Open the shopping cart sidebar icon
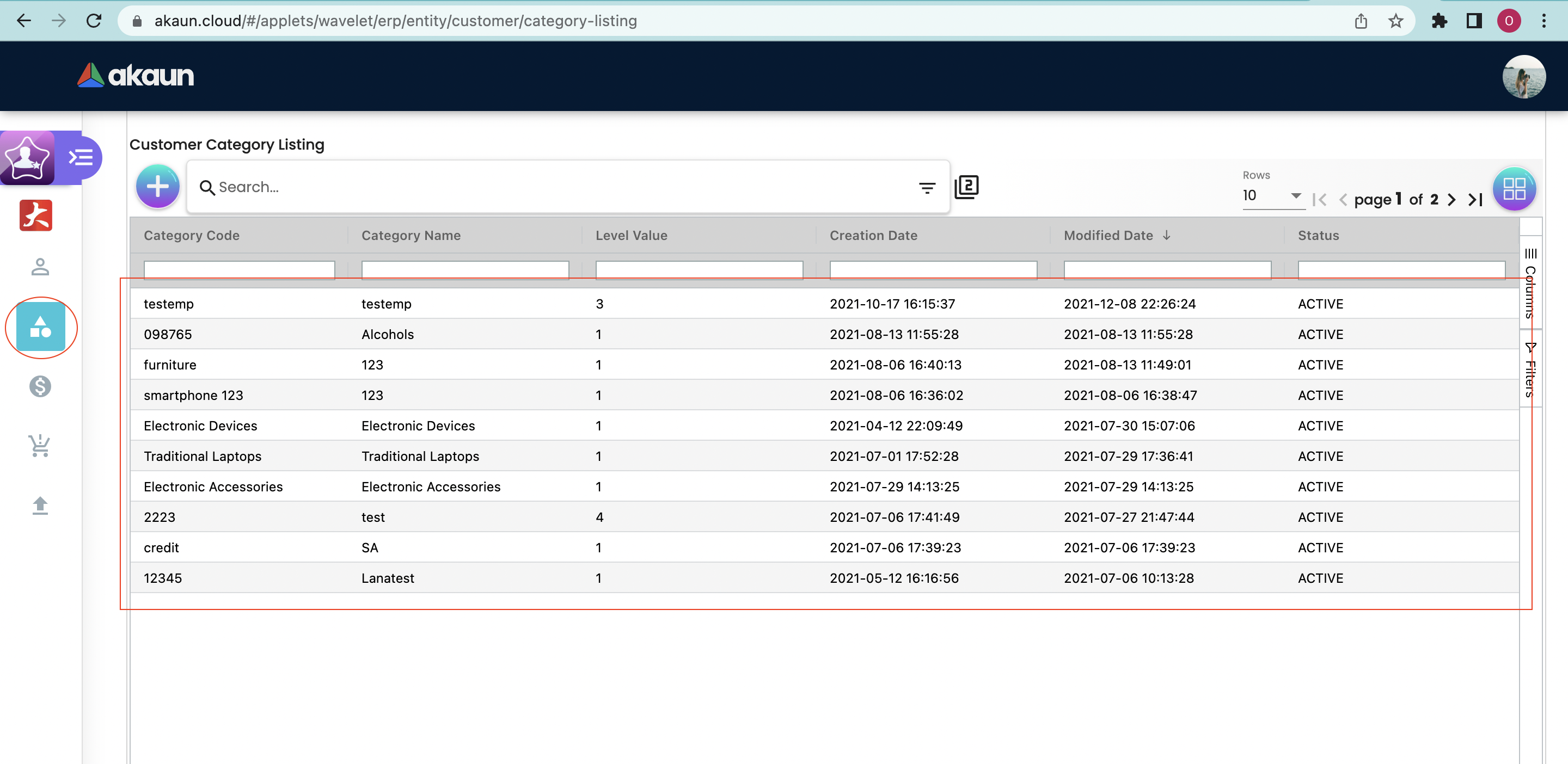1568x764 pixels. [40, 446]
